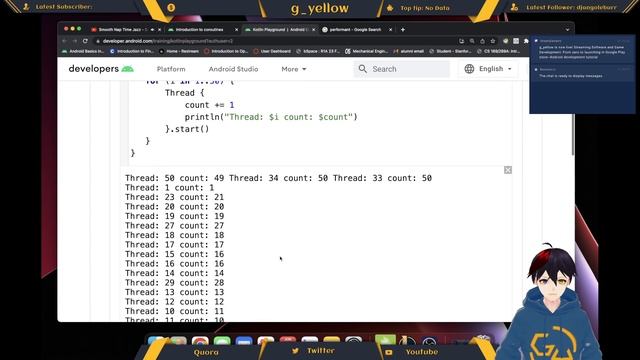Expand the More dropdown
This screenshot has width=640, height=360.
tap(293, 69)
